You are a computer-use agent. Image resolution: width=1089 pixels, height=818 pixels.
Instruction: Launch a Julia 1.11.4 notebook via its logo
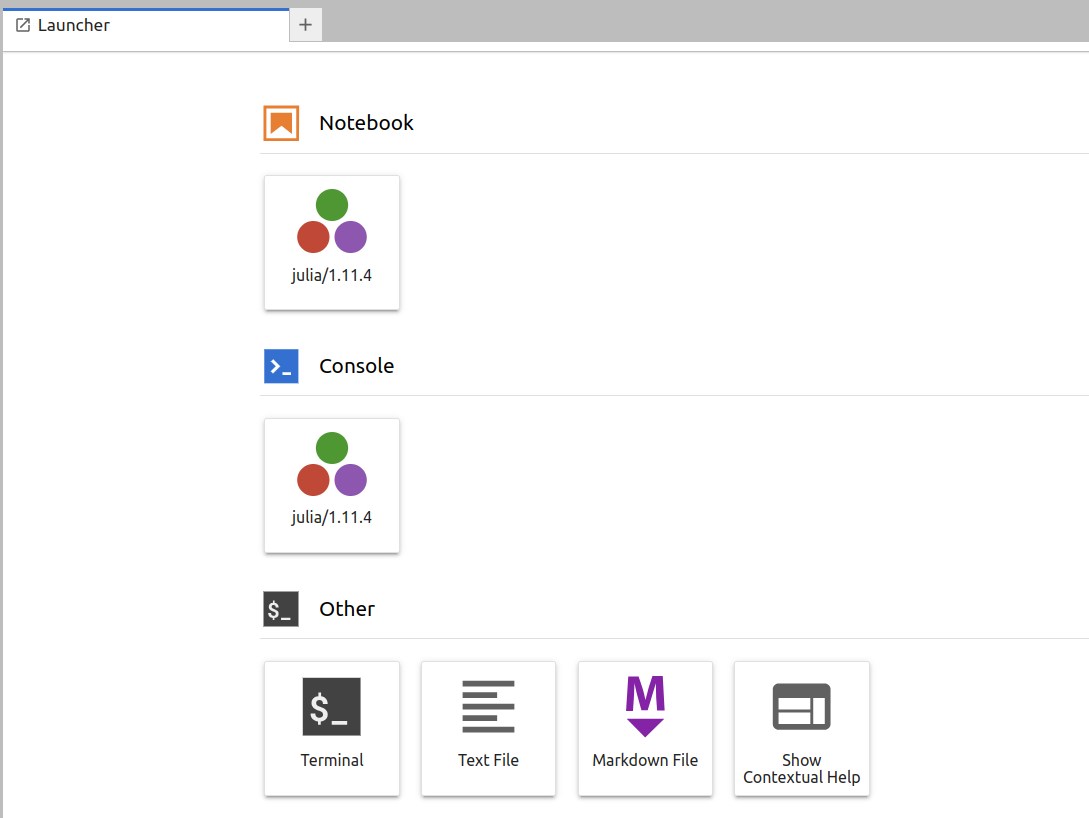click(x=332, y=221)
